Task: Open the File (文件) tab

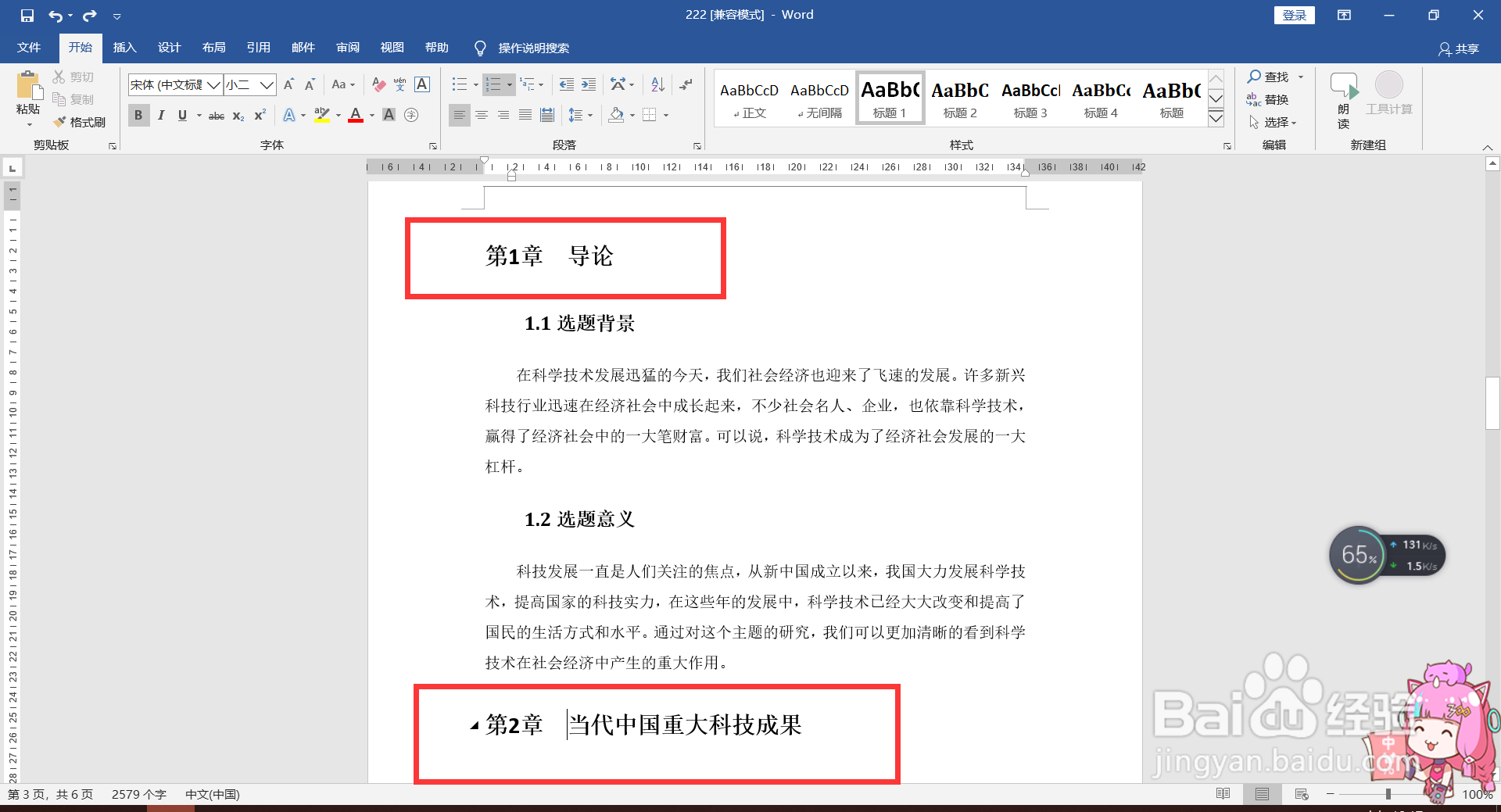Action: (x=29, y=48)
